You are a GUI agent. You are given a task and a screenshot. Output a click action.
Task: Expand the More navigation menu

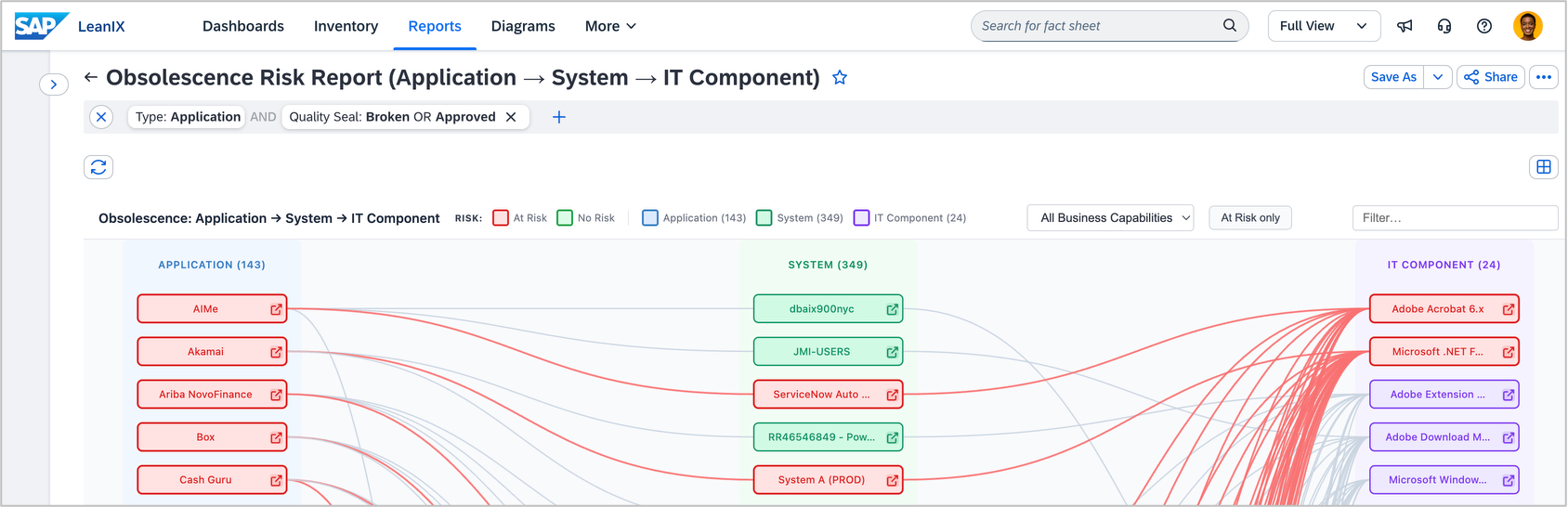tap(610, 26)
